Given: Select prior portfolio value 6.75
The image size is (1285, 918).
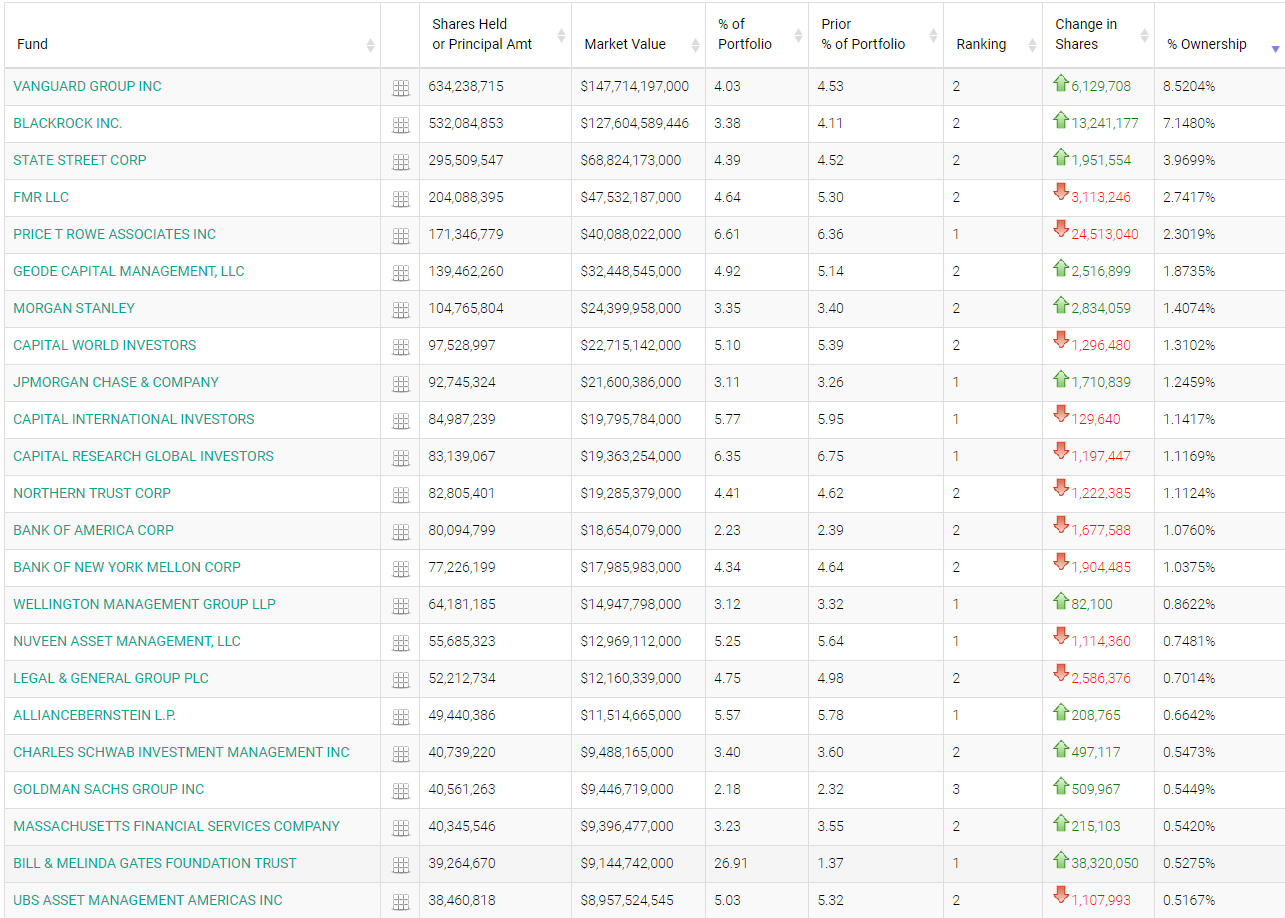Looking at the screenshot, I should click(x=831, y=456).
